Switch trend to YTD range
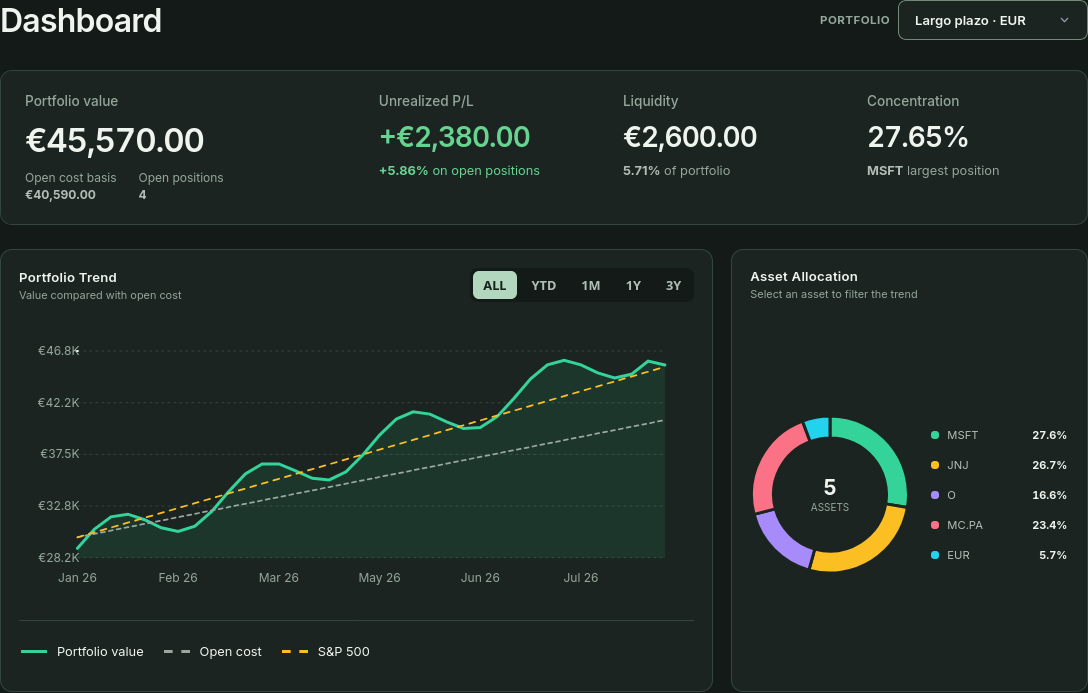 pos(543,285)
